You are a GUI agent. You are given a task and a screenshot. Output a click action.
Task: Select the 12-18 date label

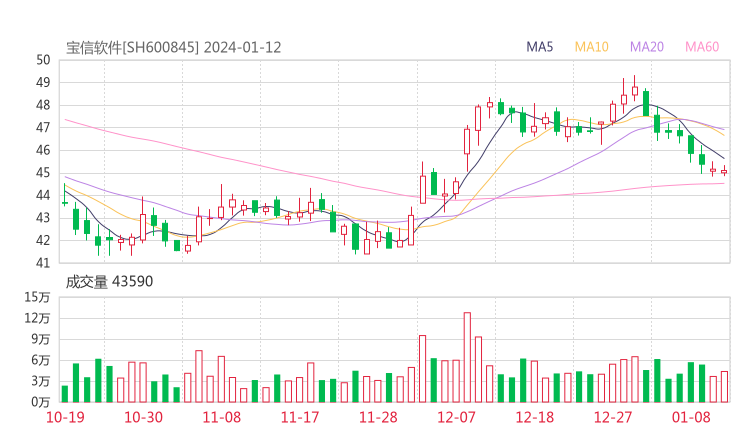535,417
